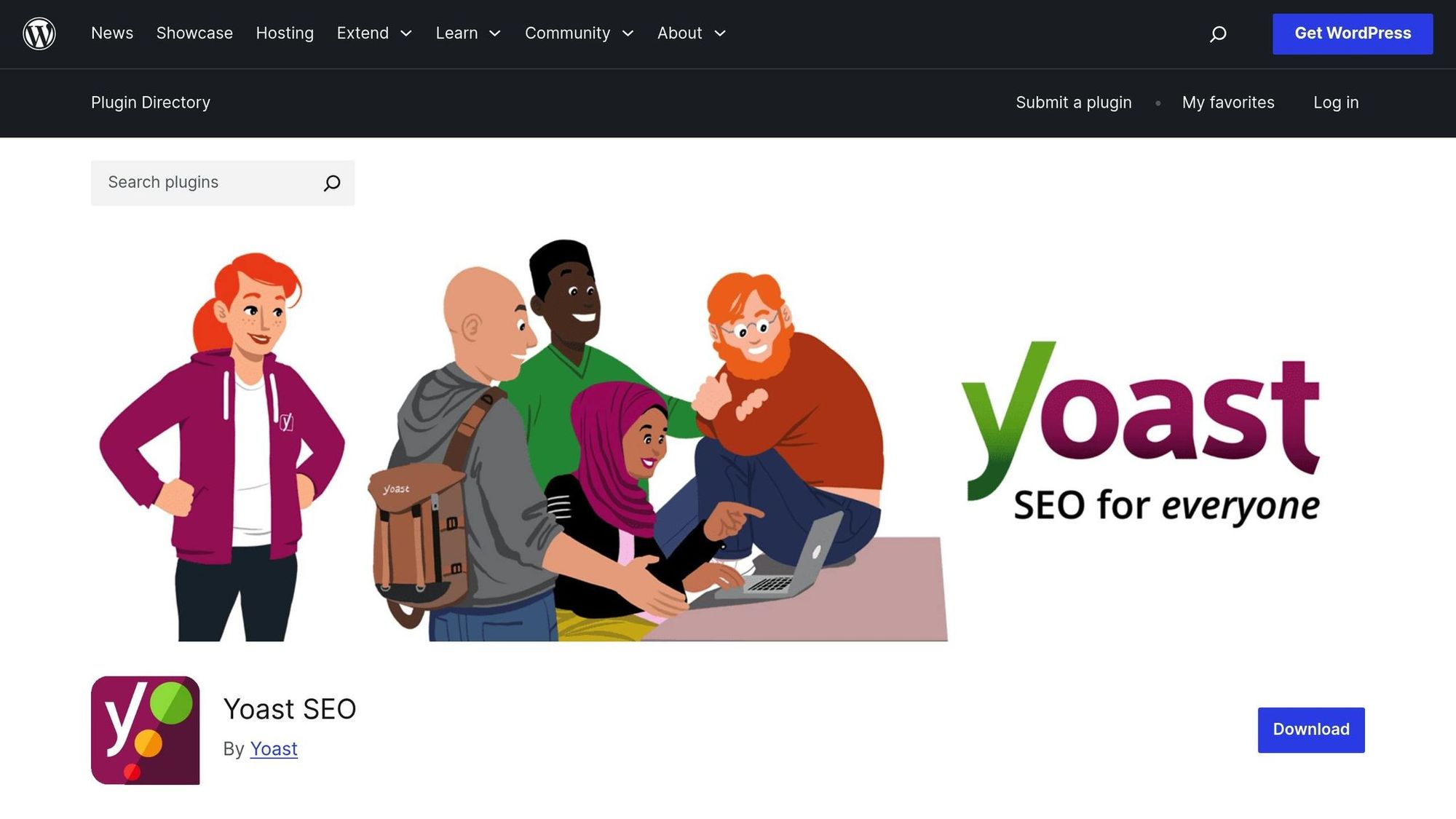
Task: Focus the Search plugins input field
Action: coord(207,183)
